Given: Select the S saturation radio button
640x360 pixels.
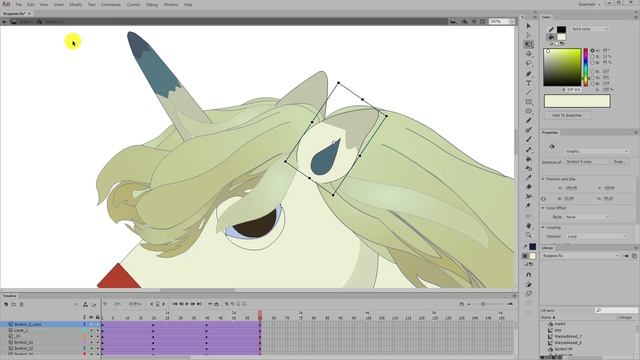Looking at the screenshot, I should [593, 57].
